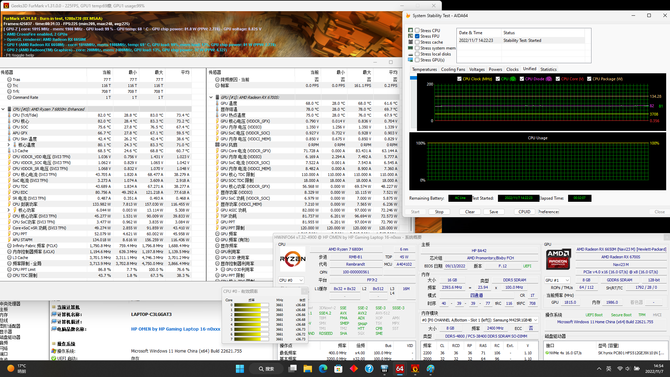Viewport: 670px width, 377px height.
Task: Open the globe-icon app in taskbar
Action: tap(431, 368)
